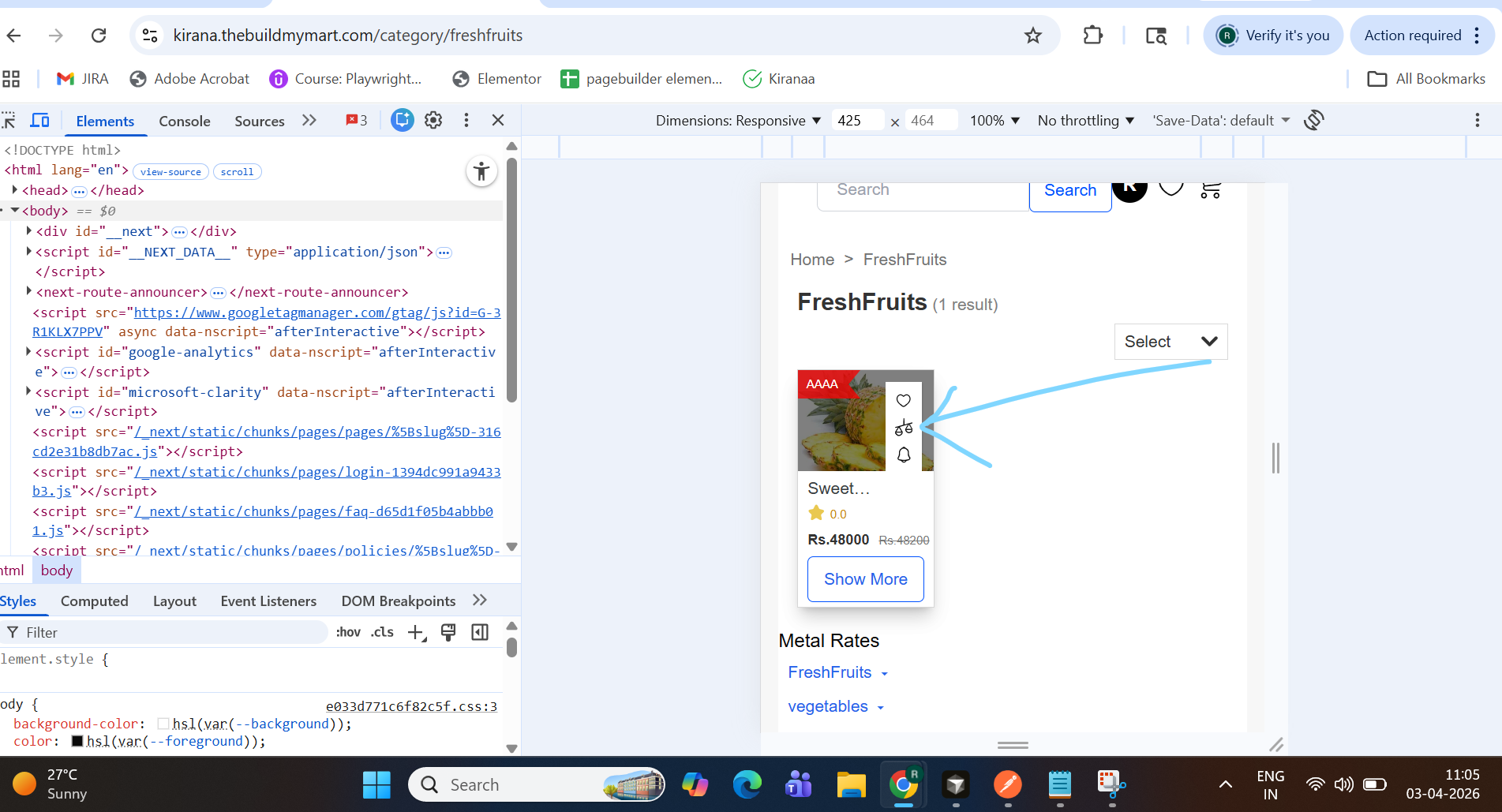Image resolution: width=1502 pixels, height=812 pixels.
Task: Open the AI assistance icon in DevTools
Action: (x=403, y=120)
